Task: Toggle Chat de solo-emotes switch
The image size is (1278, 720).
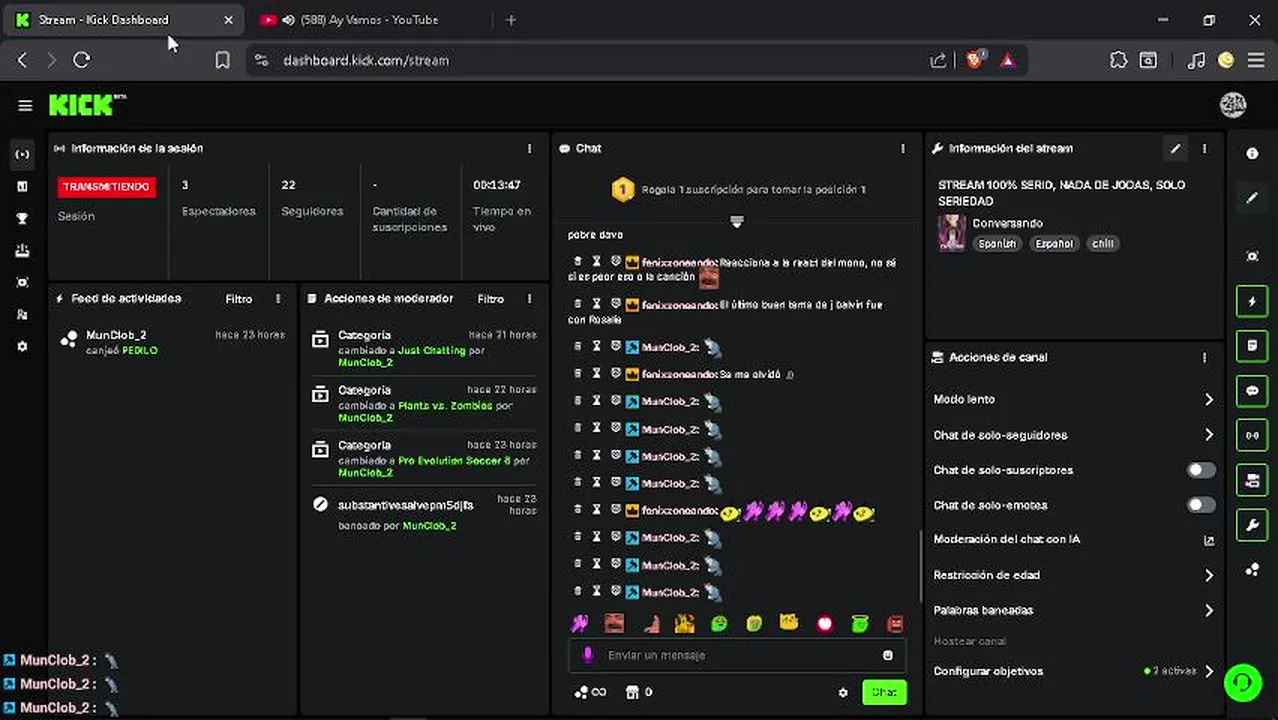Action: (x=1201, y=505)
